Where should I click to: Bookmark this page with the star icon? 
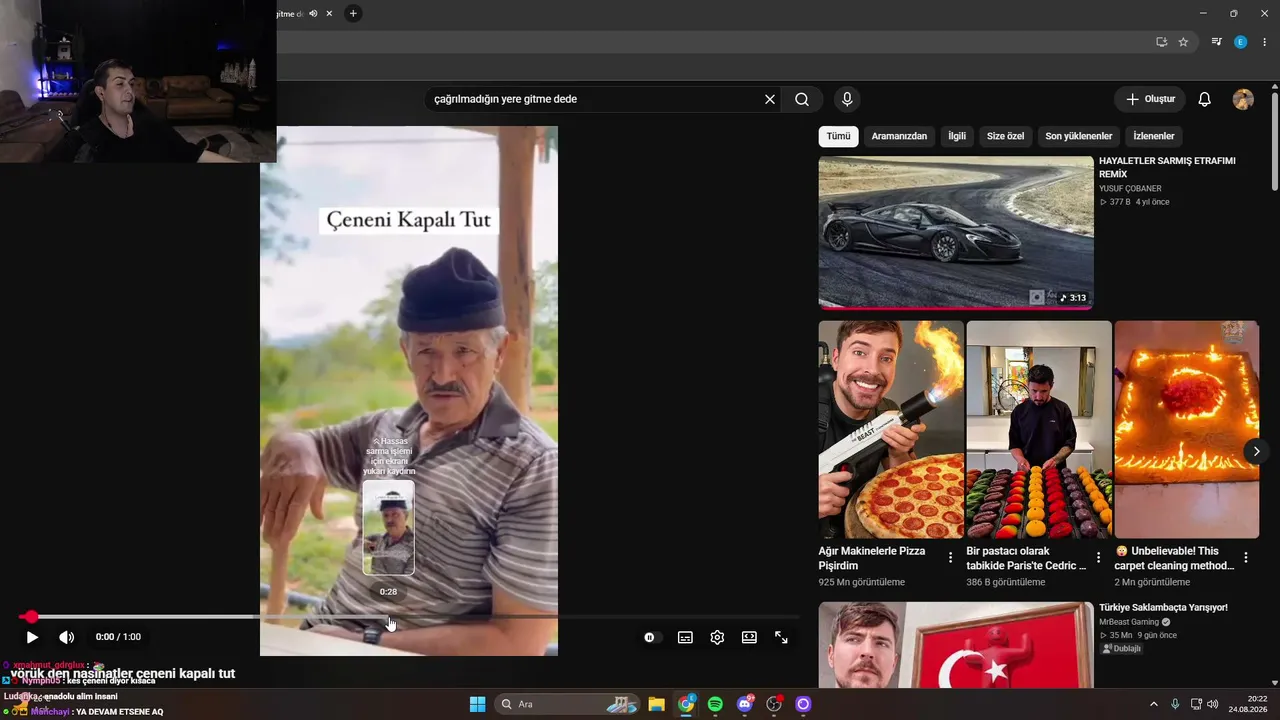1183,42
